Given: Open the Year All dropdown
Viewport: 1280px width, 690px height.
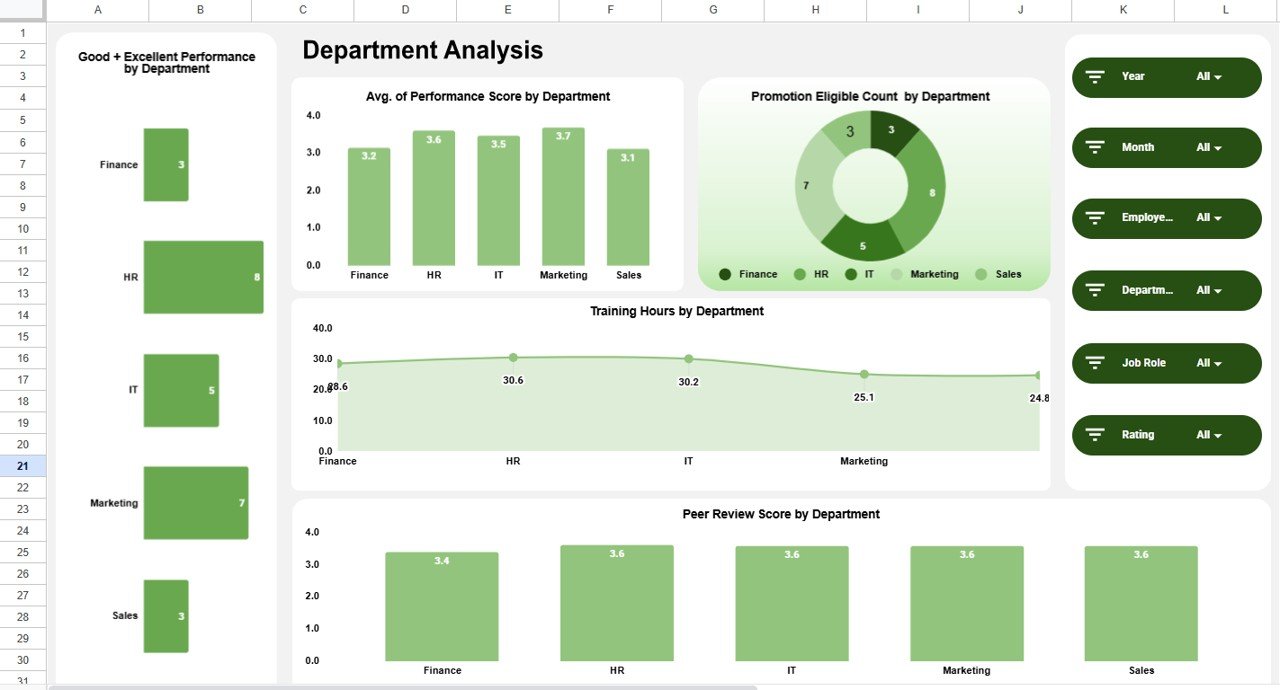Looking at the screenshot, I should click(1209, 77).
